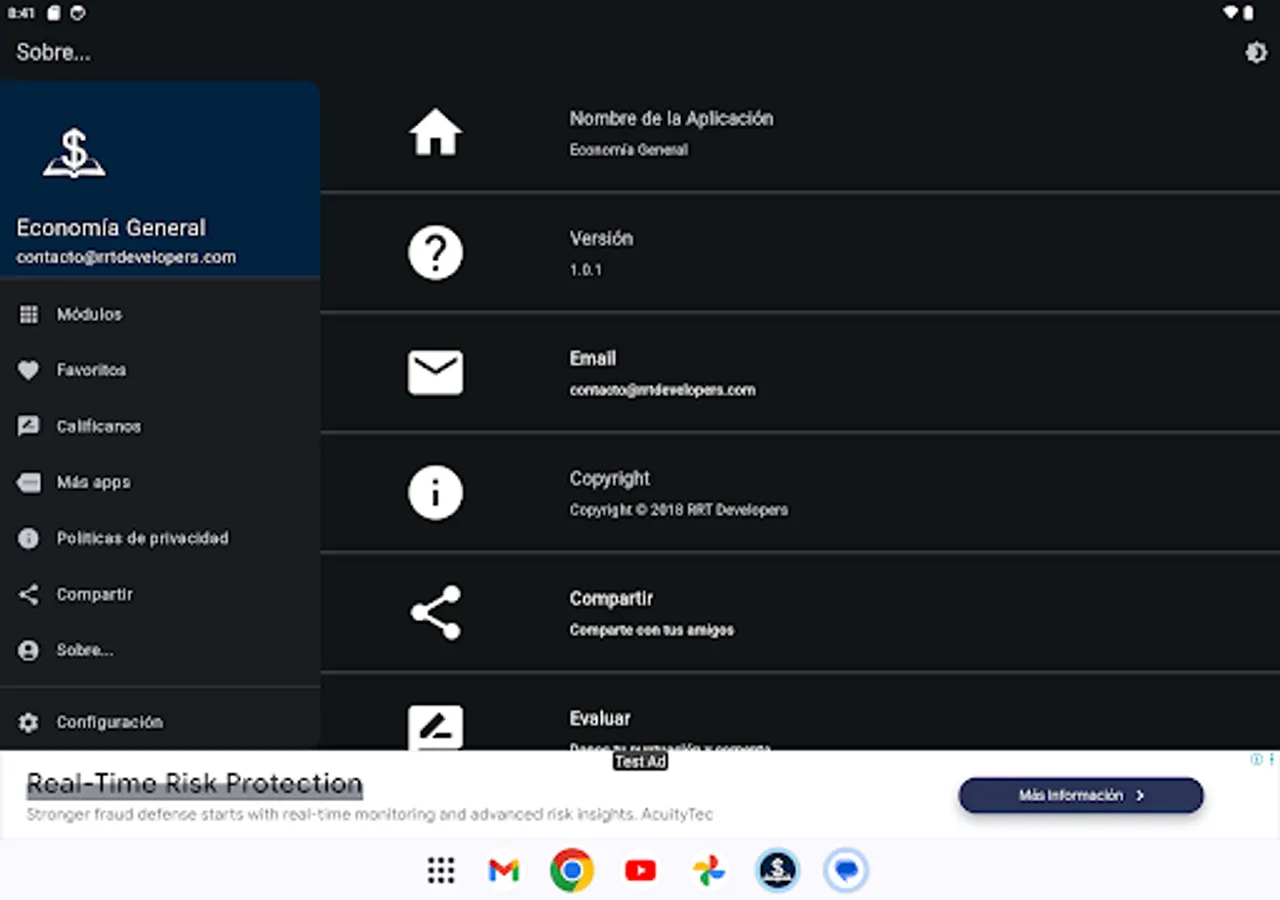This screenshot has height=900, width=1280.
Task: Select the Módulos grid icon in sidebar
Action: pos(29,314)
